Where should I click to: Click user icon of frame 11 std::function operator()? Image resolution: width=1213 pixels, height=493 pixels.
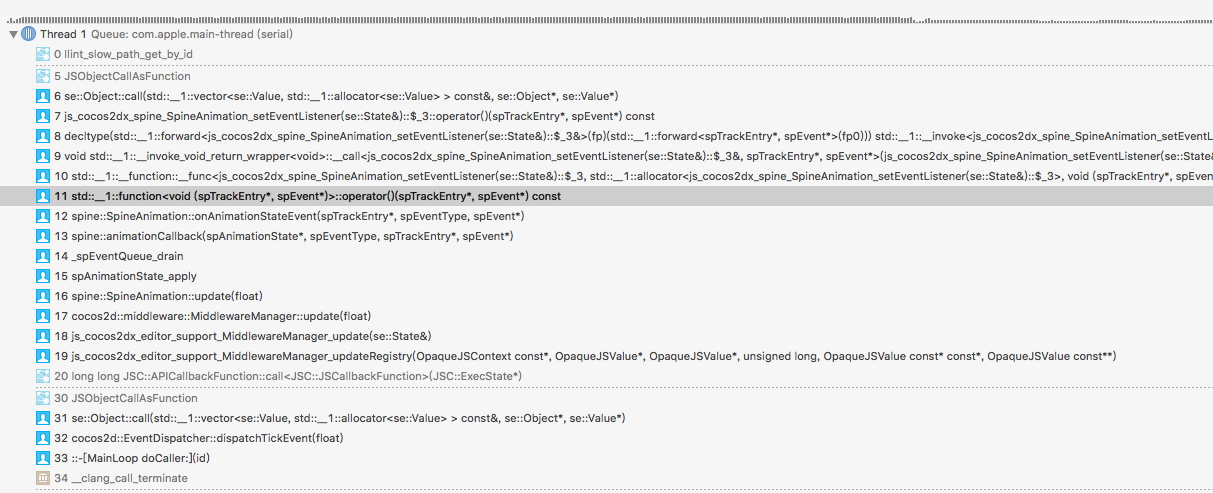(43, 196)
